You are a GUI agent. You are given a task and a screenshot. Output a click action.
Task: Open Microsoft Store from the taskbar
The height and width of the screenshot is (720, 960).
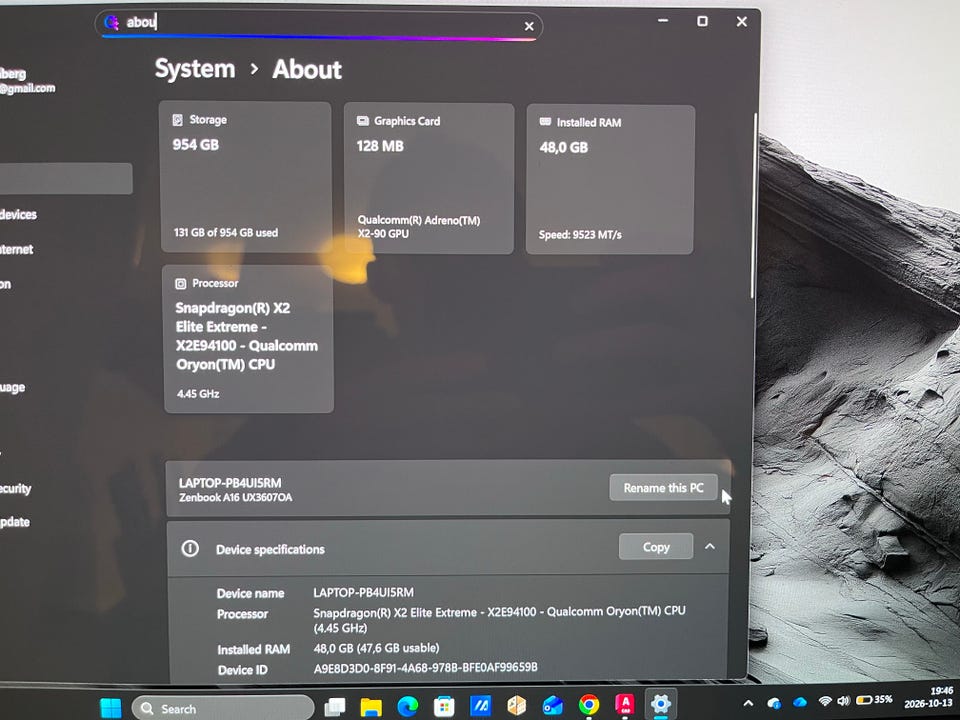(444, 707)
